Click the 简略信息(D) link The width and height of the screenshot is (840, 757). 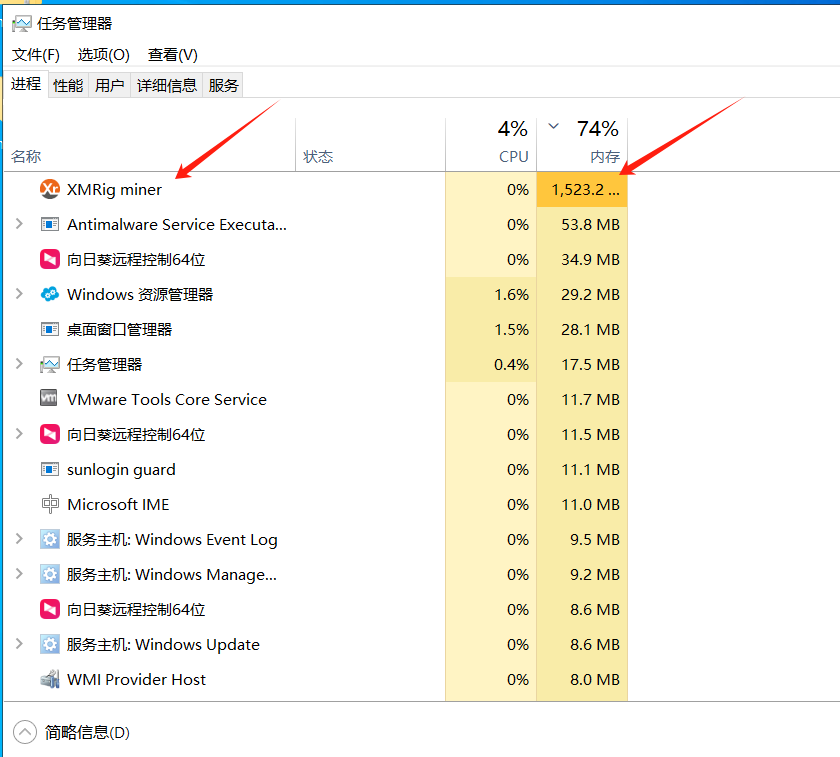87,732
